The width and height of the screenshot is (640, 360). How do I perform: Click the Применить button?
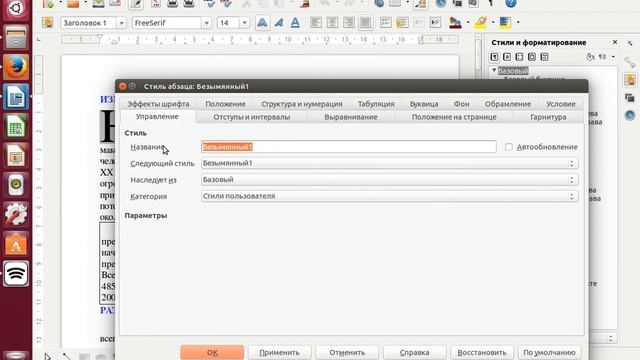279,352
